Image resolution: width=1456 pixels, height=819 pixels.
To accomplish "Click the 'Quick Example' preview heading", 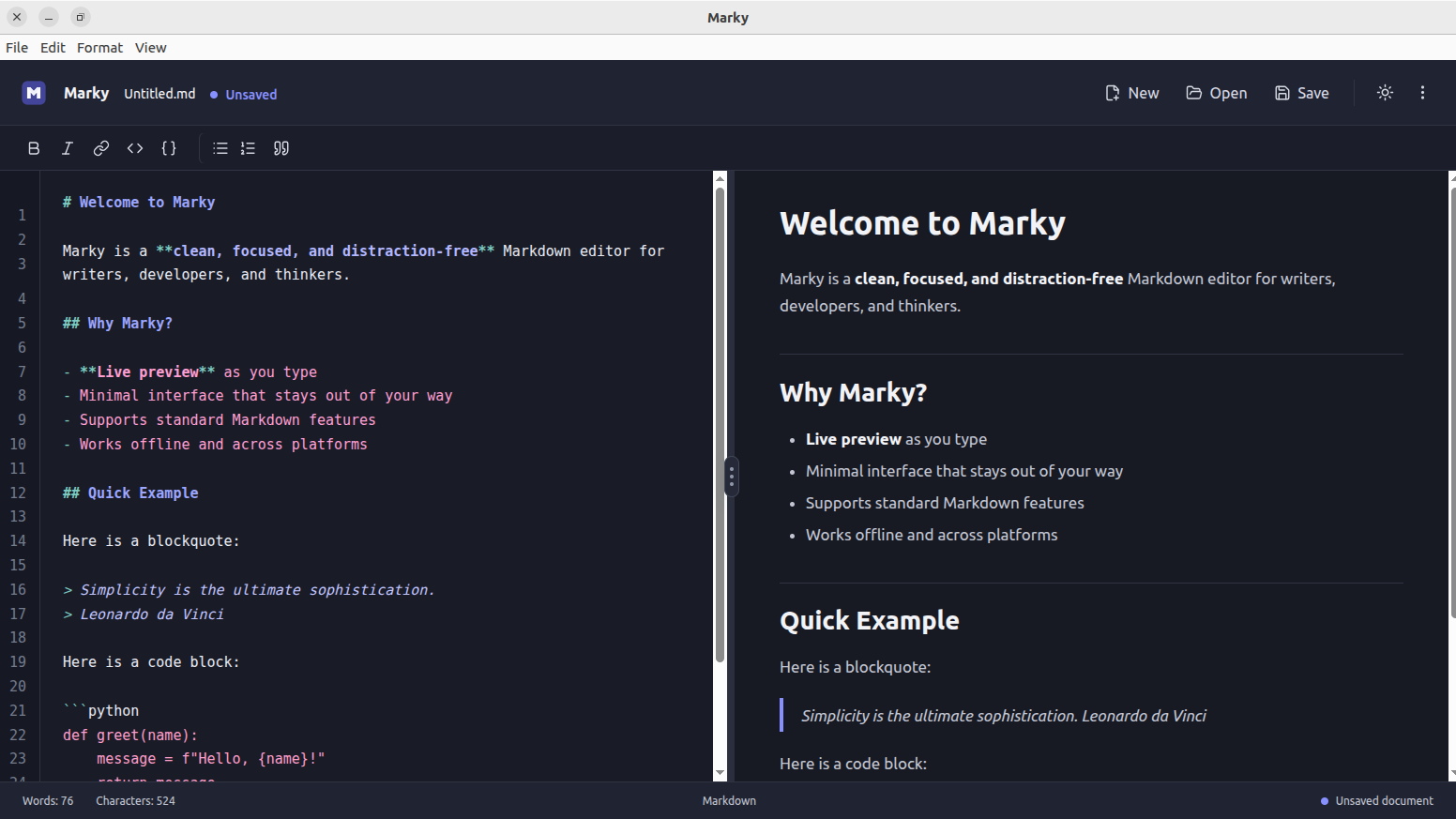I will (x=869, y=621).
